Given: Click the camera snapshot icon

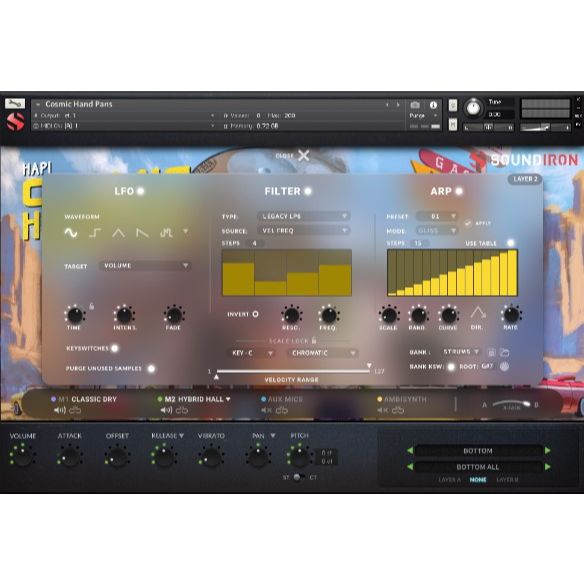Looking at the screenshot, I should pos(415,105).
